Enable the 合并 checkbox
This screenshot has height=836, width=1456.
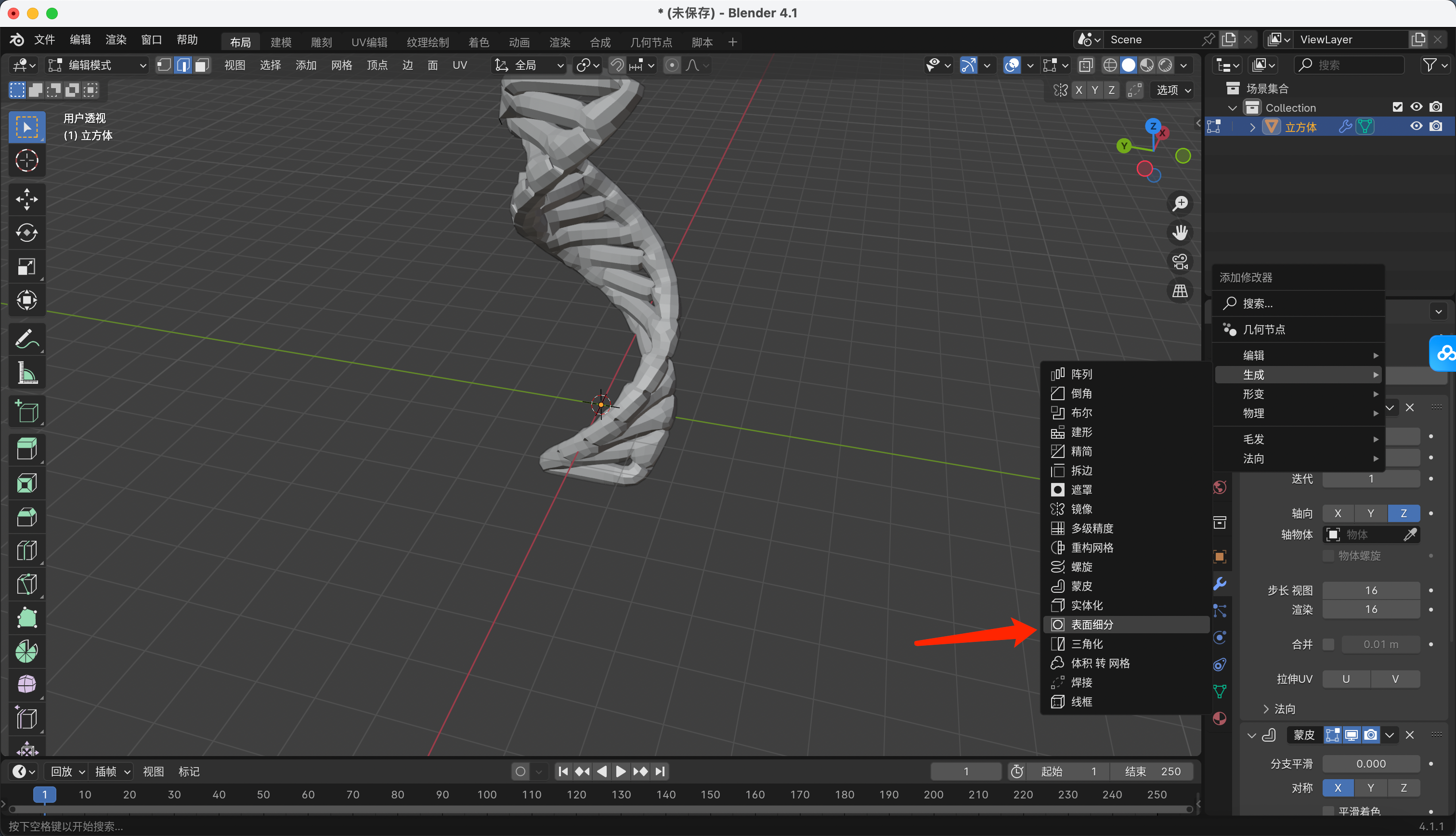point(1328,644)
